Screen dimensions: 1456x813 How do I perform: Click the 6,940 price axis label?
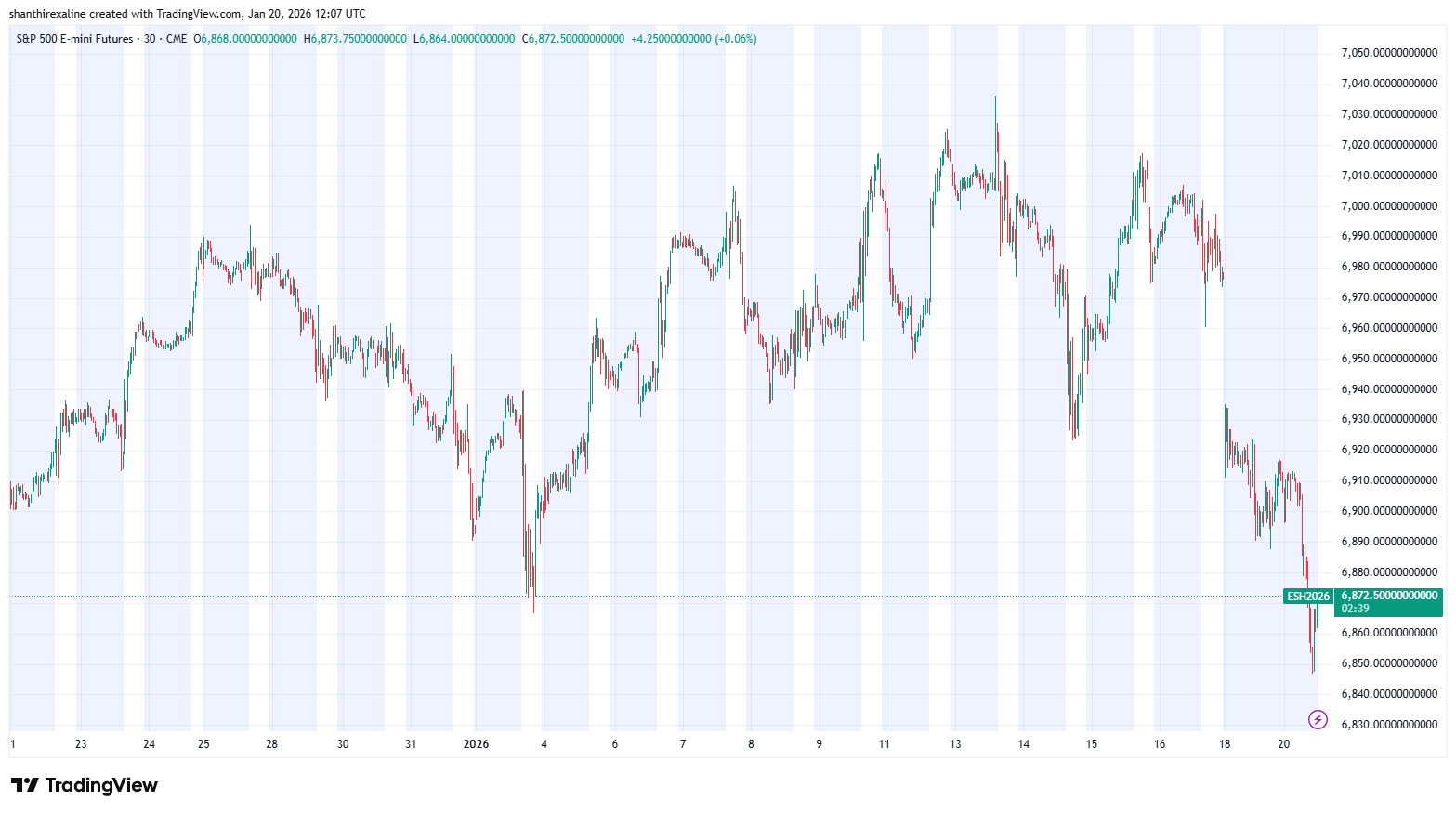1389,389
